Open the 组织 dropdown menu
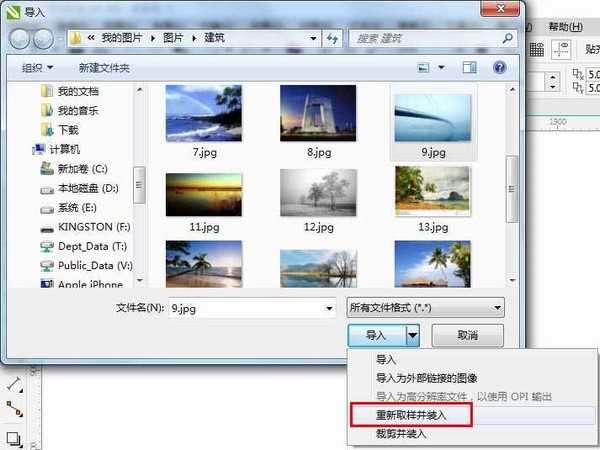Viewport: 600px width, 450px height. click(x=38, y=67)
